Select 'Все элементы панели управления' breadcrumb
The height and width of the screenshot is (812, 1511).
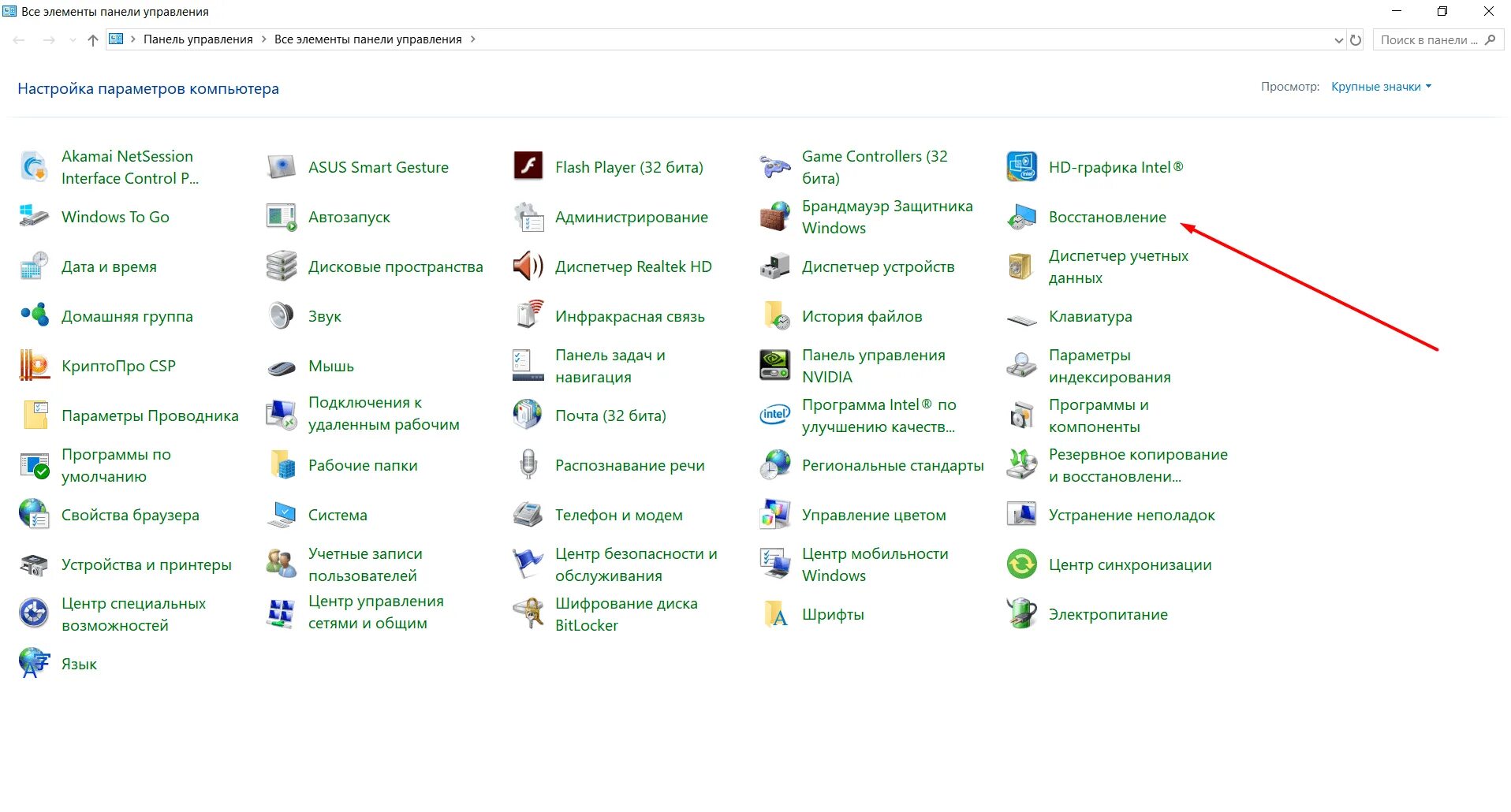[x=368, y=39]
